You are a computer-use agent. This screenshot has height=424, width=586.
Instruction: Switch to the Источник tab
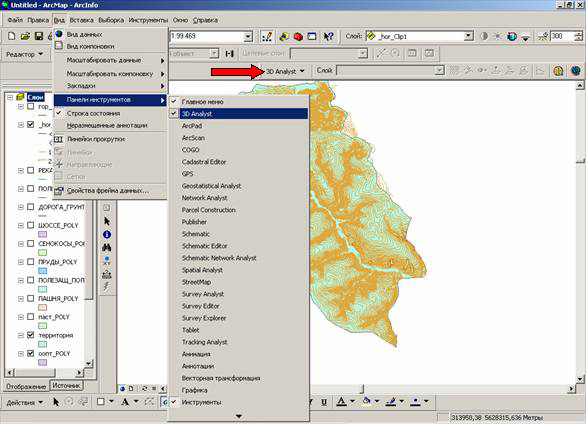click(66, 386)
